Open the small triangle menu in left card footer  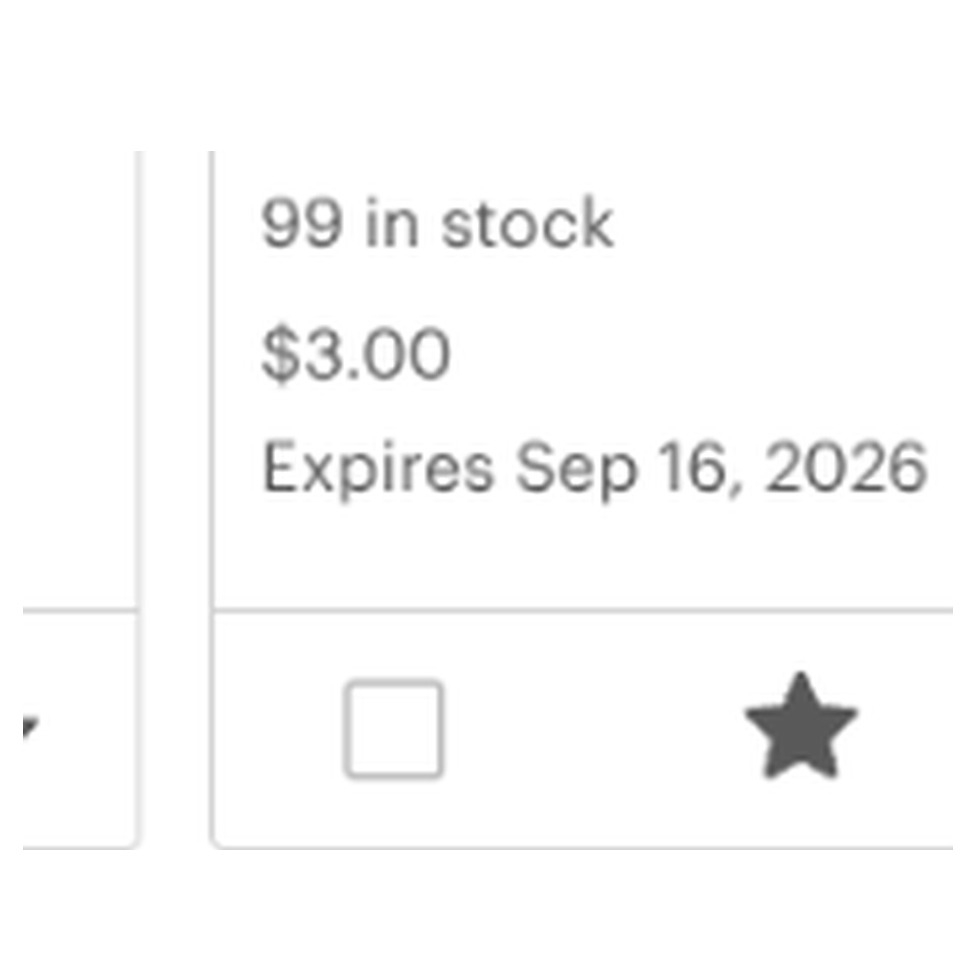click(30, 726)
